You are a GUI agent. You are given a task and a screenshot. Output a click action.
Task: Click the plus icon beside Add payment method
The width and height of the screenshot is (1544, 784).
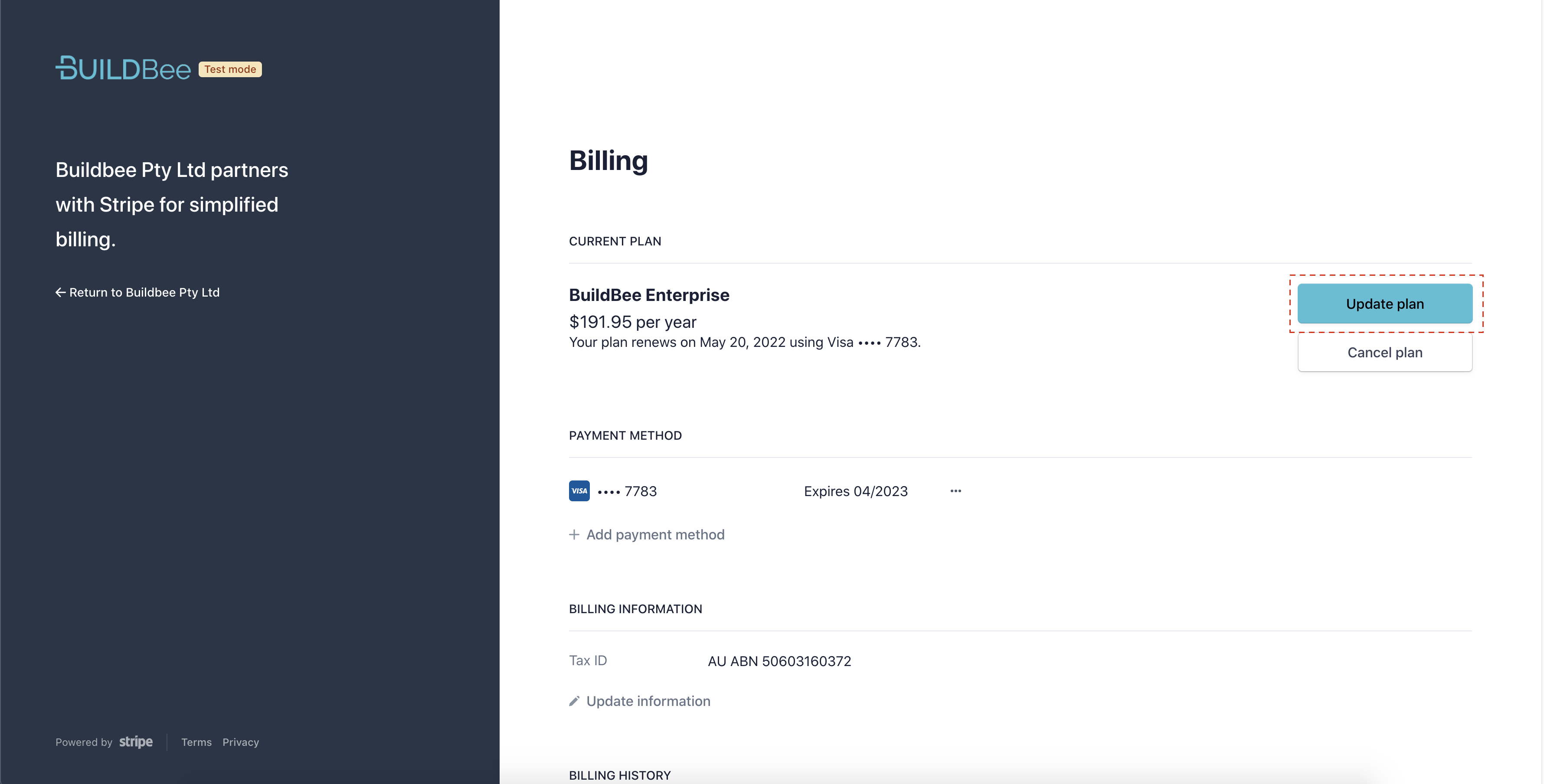tap(574, 535)
